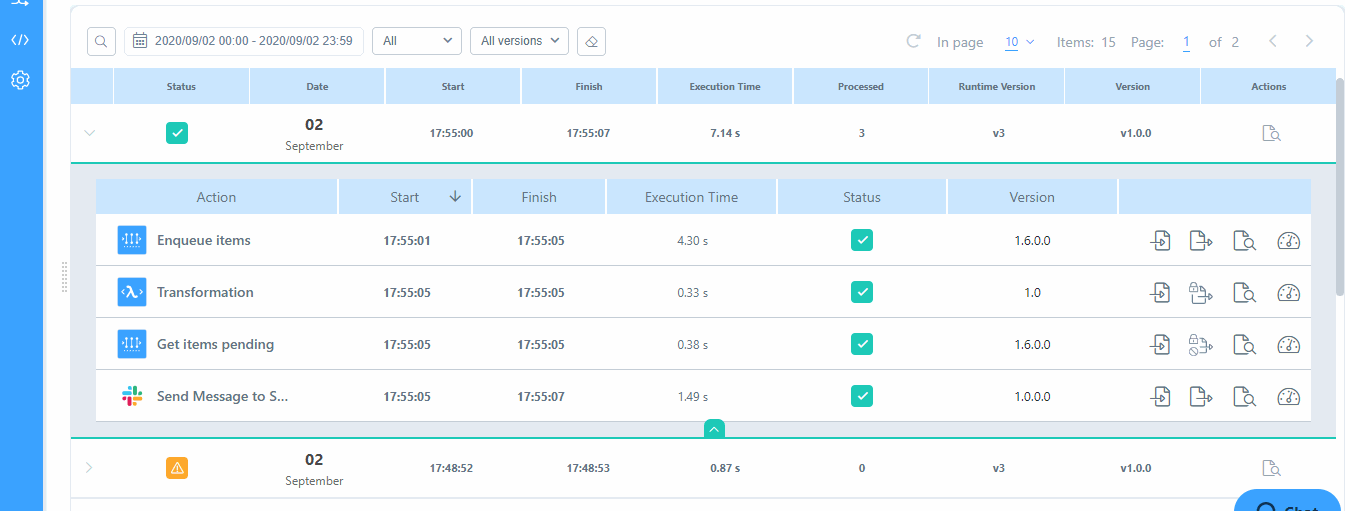Expand the 17:48:52 execution row

coord(89,467)
